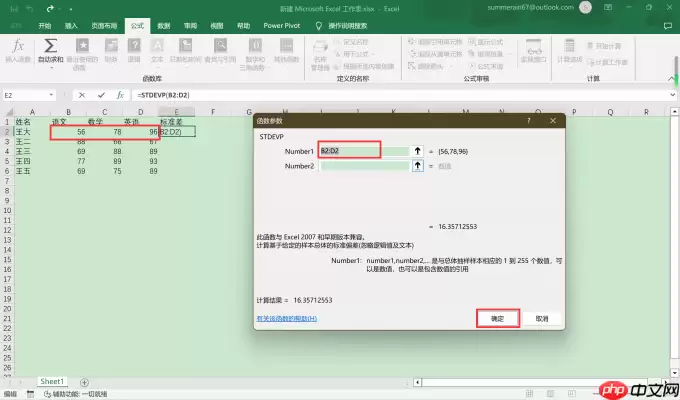Click the dialog help question mark
Image resolution: width=680 pixels, height=400 pixels.
pyautogui.click(x=529, y=121)
